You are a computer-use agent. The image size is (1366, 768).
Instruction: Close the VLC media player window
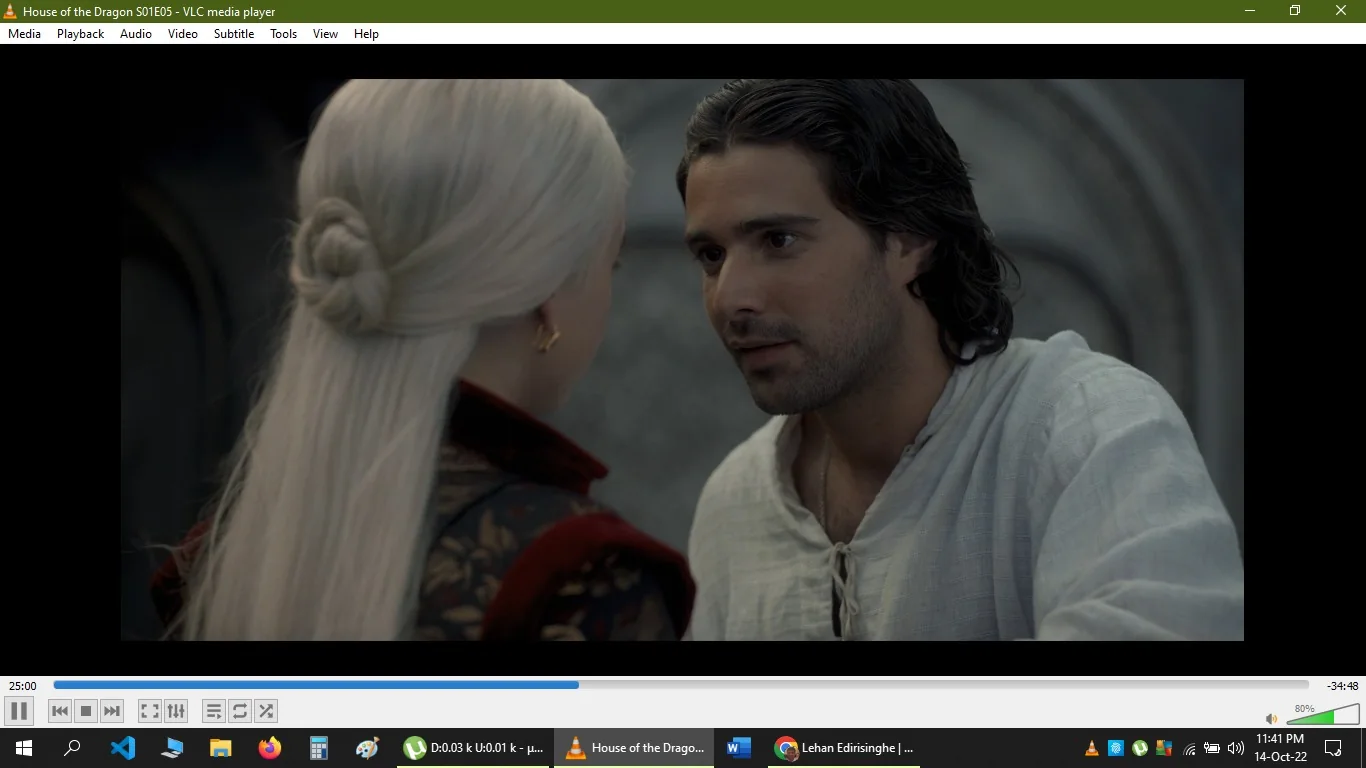1341,11
